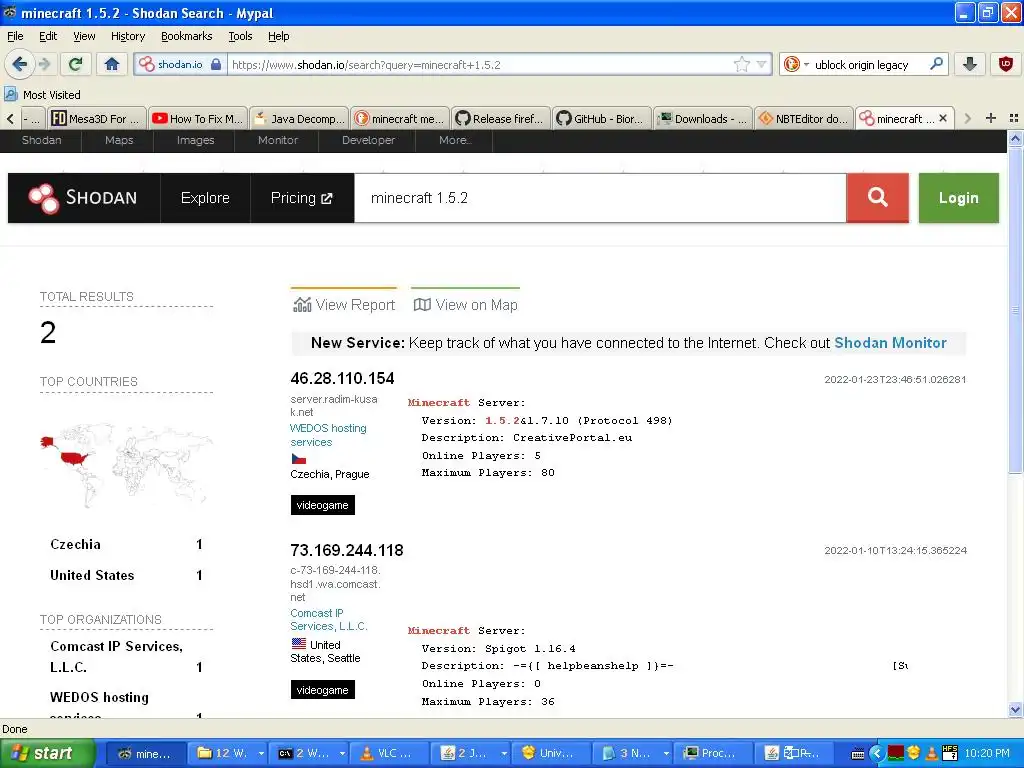
Task: Open a new tab with plus button
Action: [x=991, y=118]
